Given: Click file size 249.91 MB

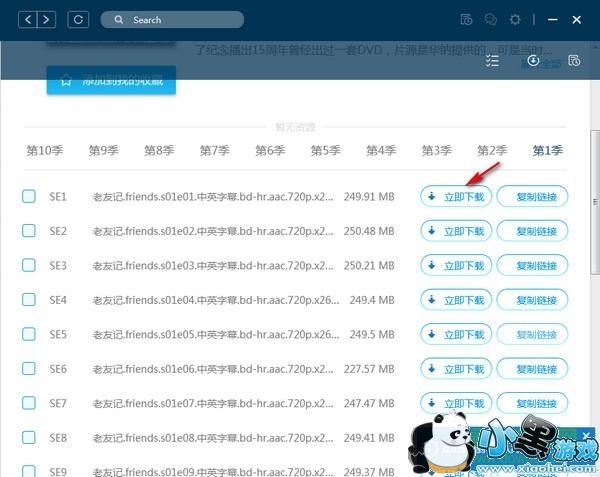Looking at the screenshot, I should pos(369,197).
